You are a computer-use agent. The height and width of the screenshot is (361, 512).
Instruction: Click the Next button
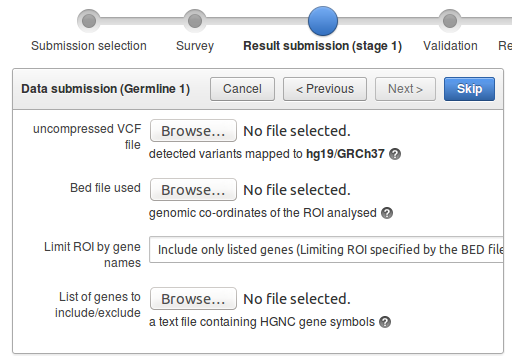click(405, 89)
